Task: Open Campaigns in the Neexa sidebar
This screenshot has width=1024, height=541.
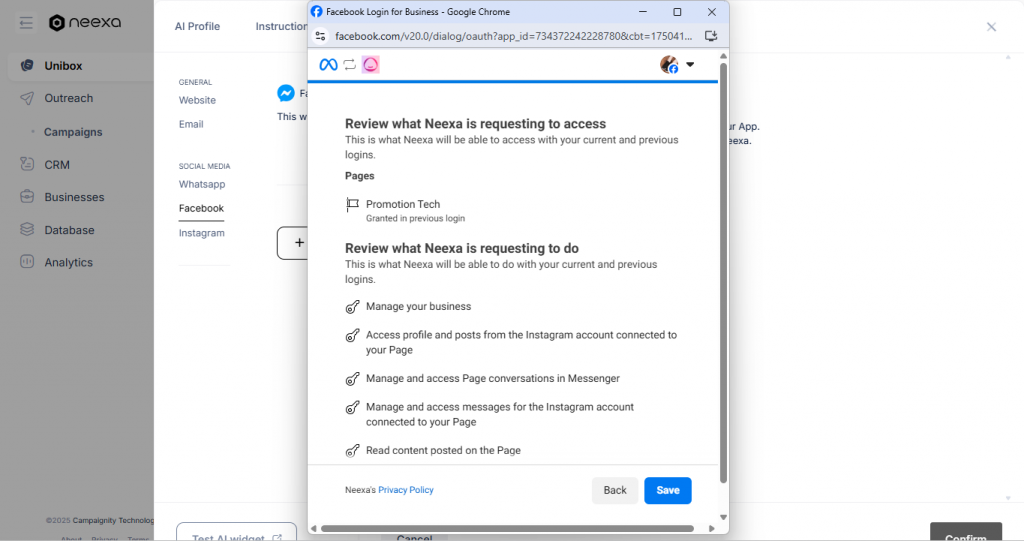Action: tap(73, 132)
